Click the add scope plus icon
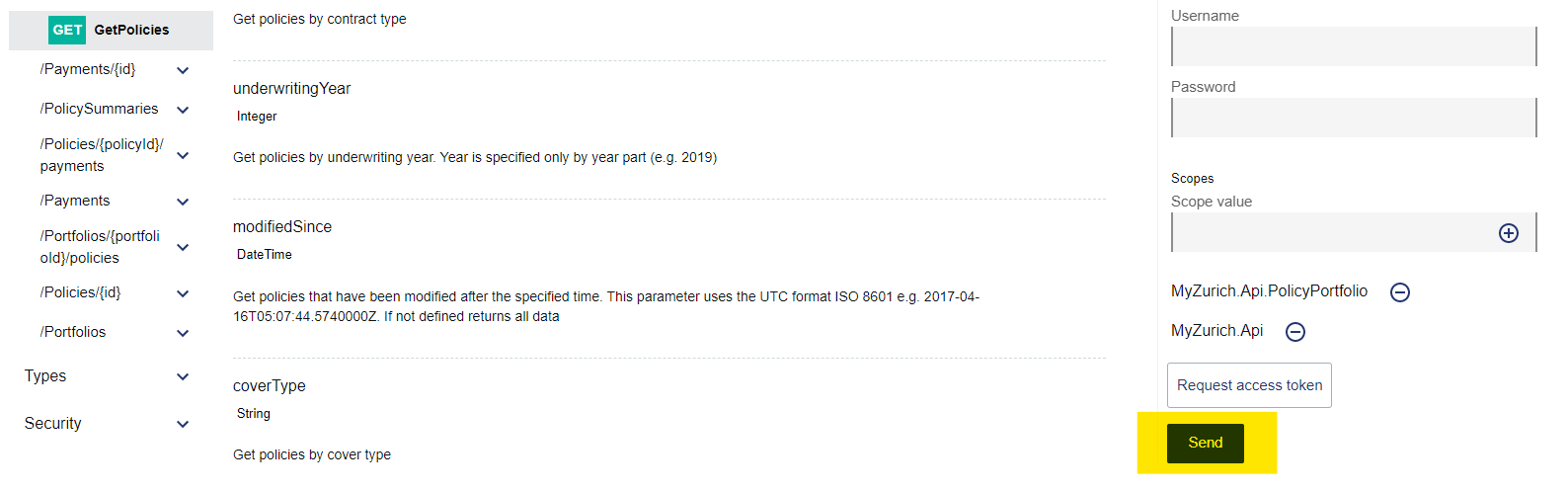The image size is (1568, 492). (1508, 233)
